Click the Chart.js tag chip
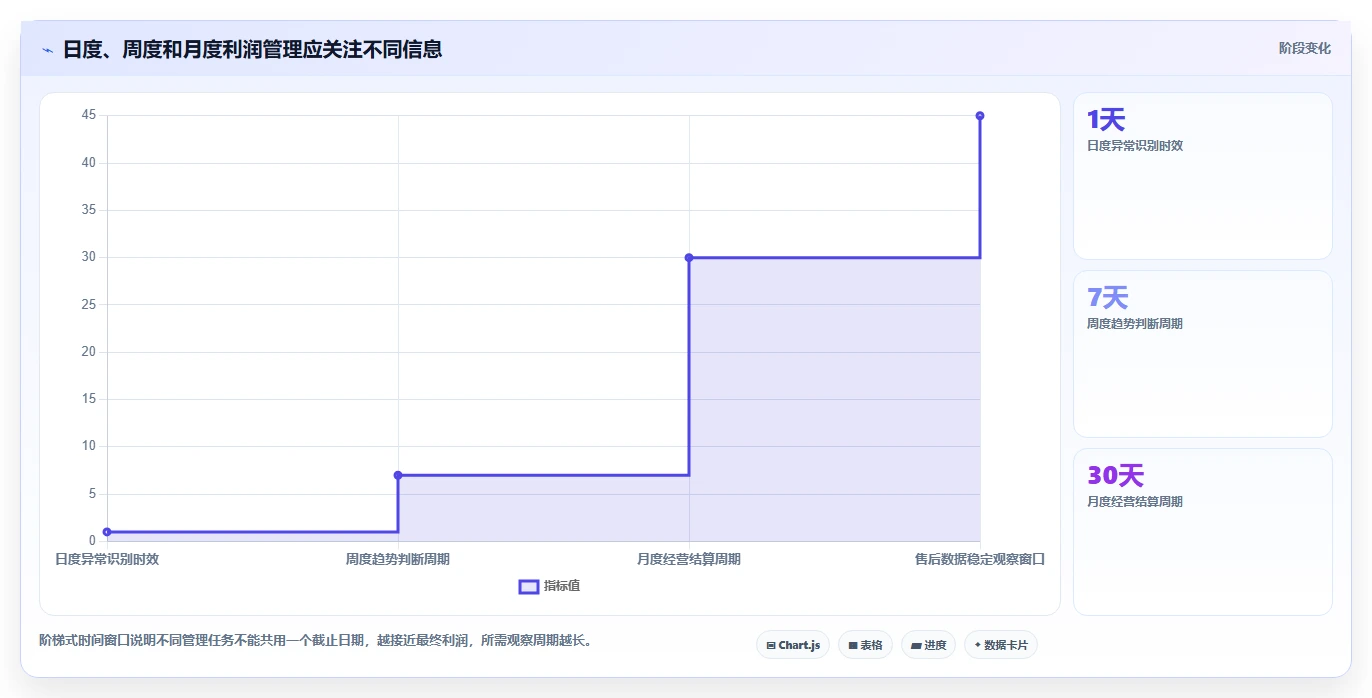The width and height of the screenshot is (1372, 698). pos(793,645)
